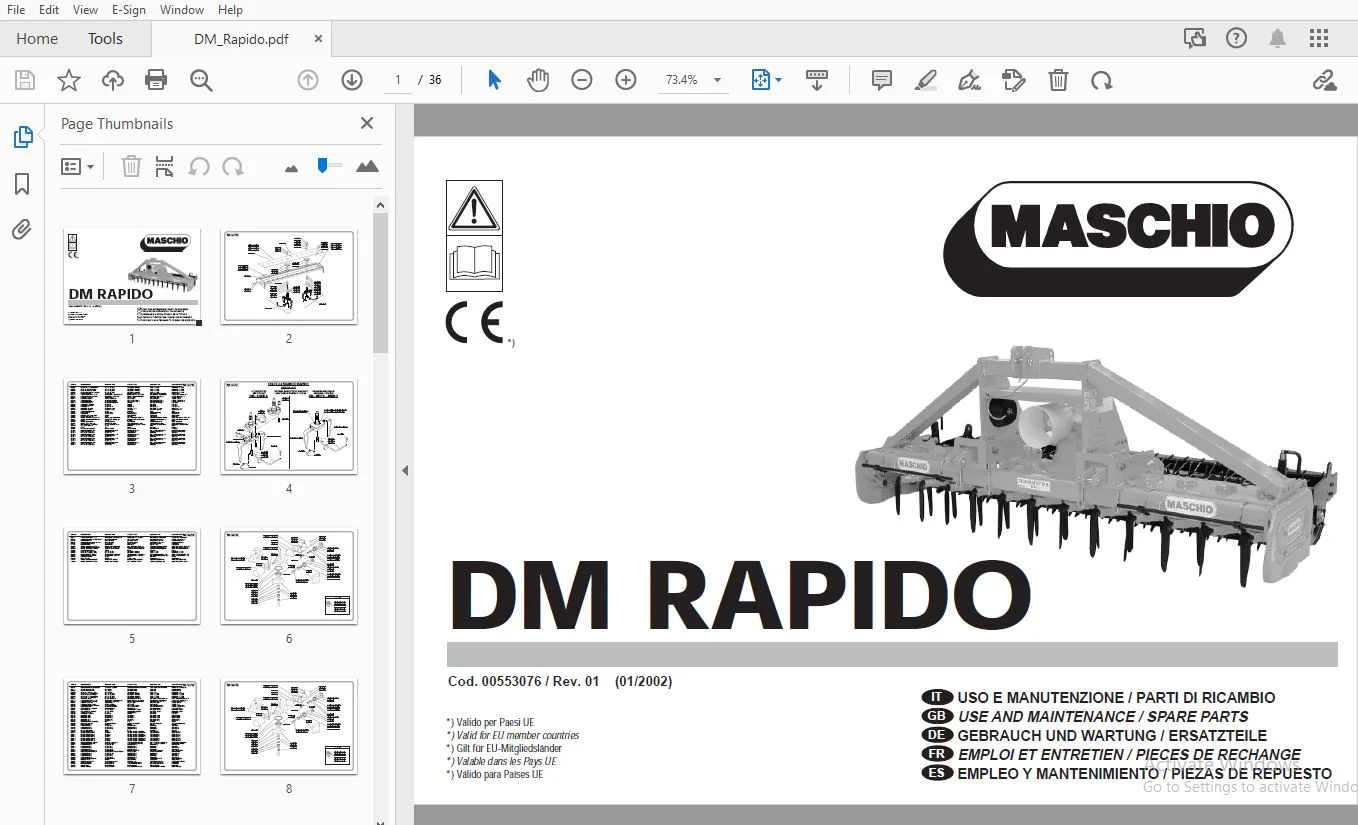Open the Page Thumbnails sidebar icon
The image size is (1358, 825).
[22, 137]
